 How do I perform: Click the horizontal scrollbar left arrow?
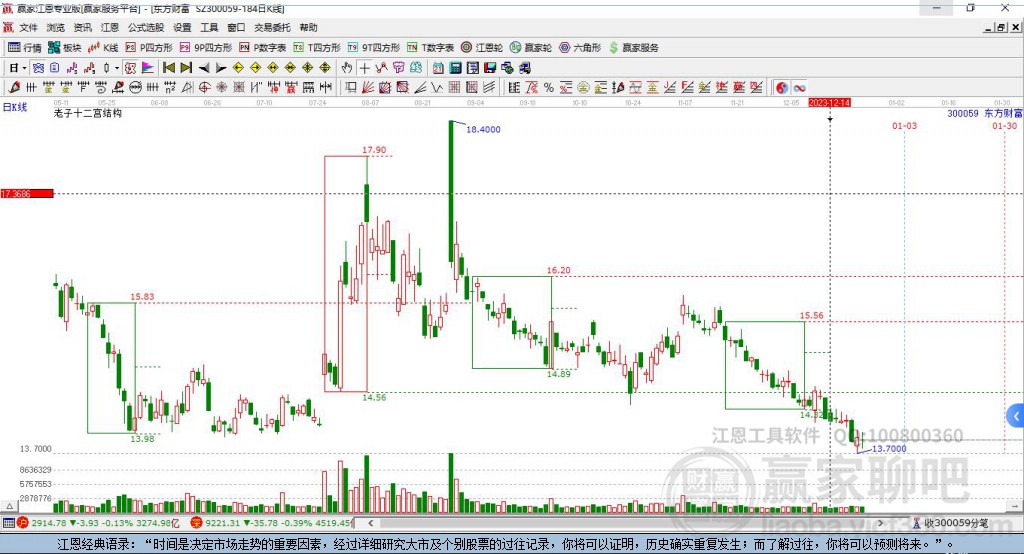(x=371, y=523)
